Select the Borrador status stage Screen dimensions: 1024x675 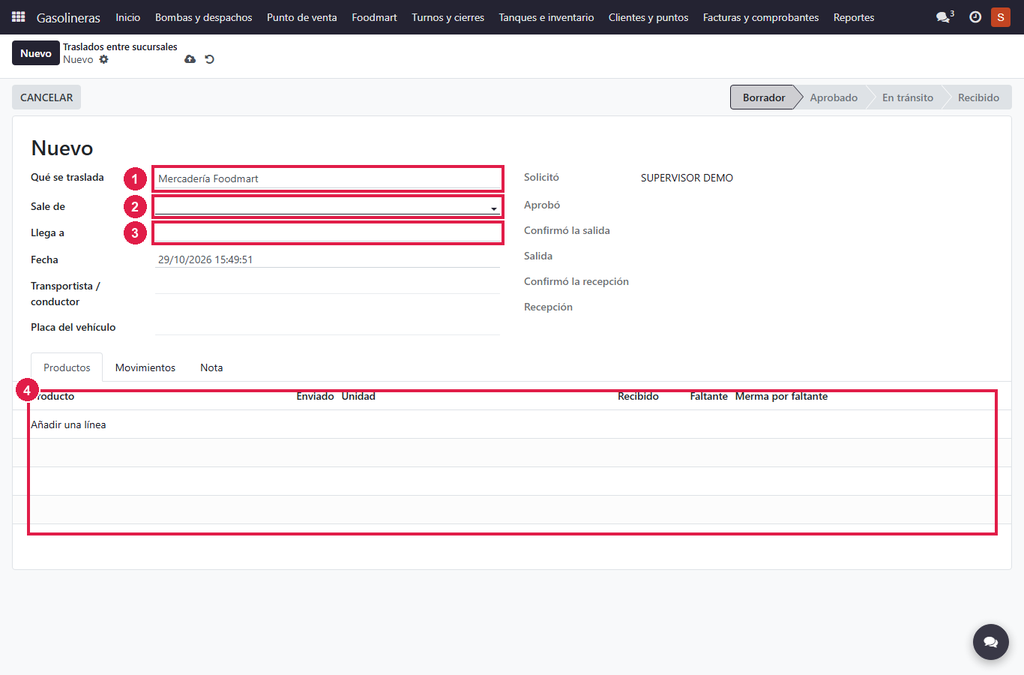pos(764,97)
